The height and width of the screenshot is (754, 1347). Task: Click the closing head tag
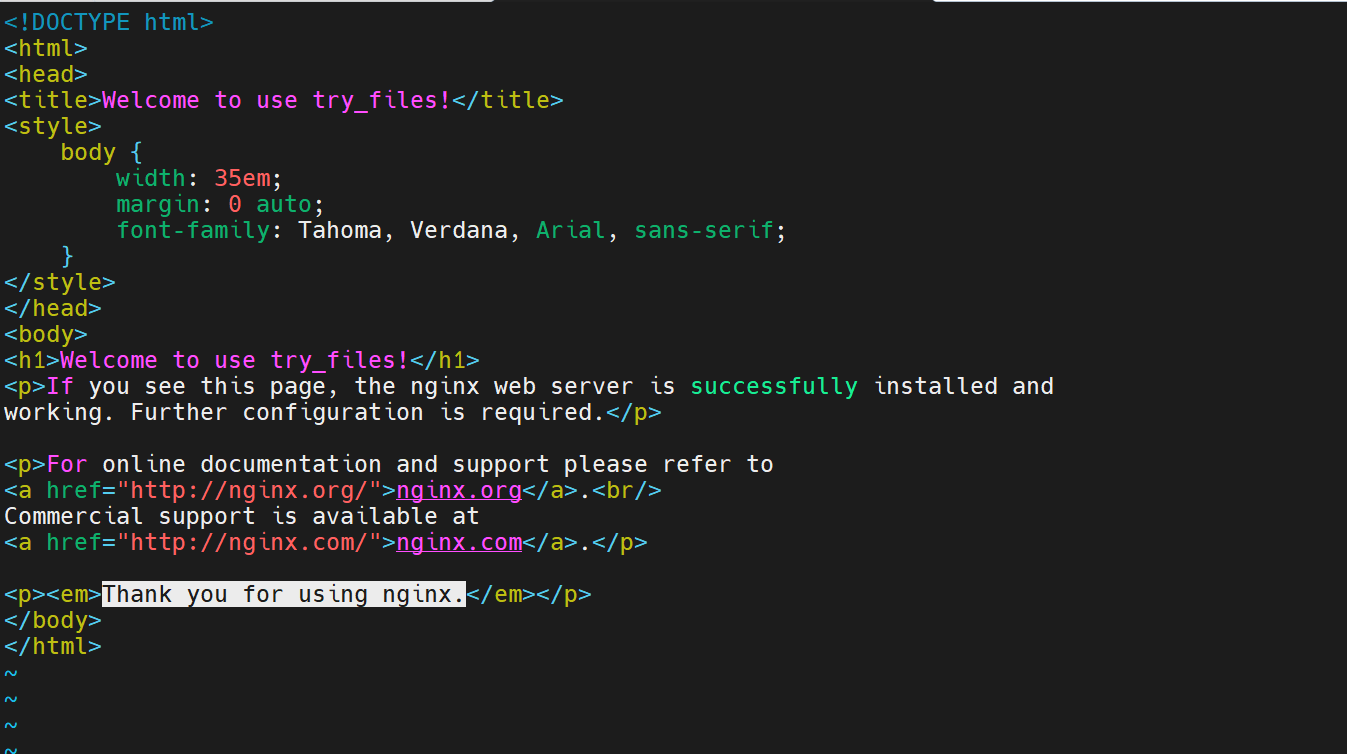point(52,308)
